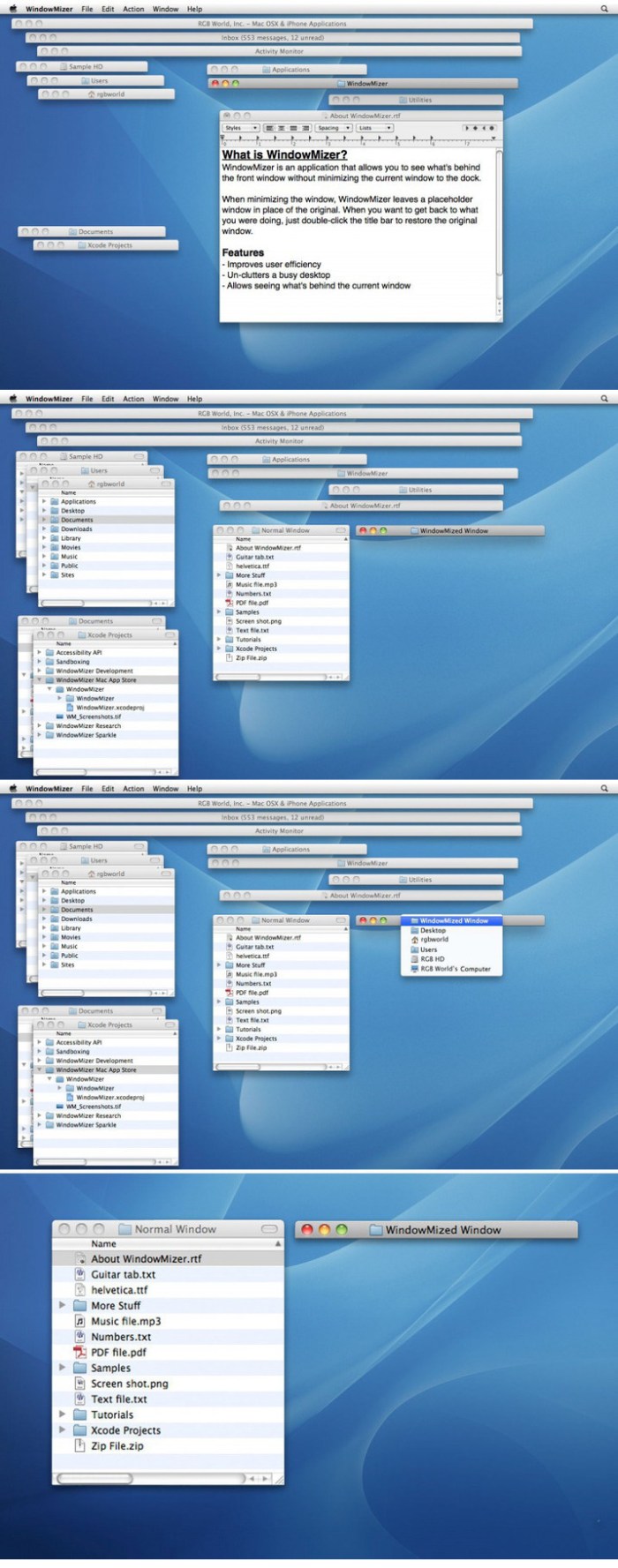Expand More Stuff folder in enlarged Normal Window
This screenshot has height=1568, width=618.
pos(62,1305)
